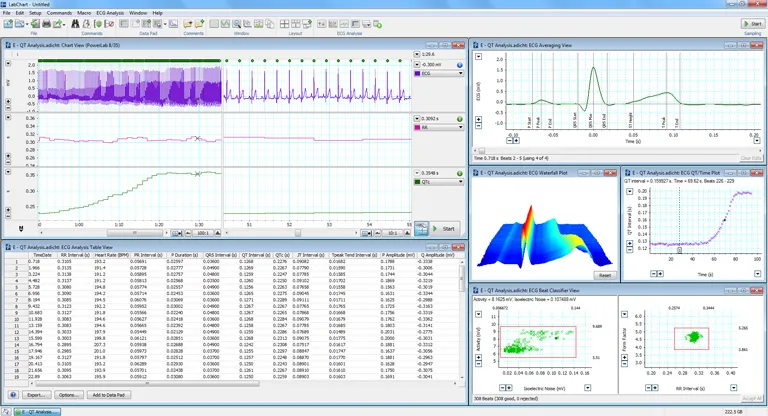
Task: Click the ECG Averaging View horizontal scrollbar thumb
Action: point(481,151)
